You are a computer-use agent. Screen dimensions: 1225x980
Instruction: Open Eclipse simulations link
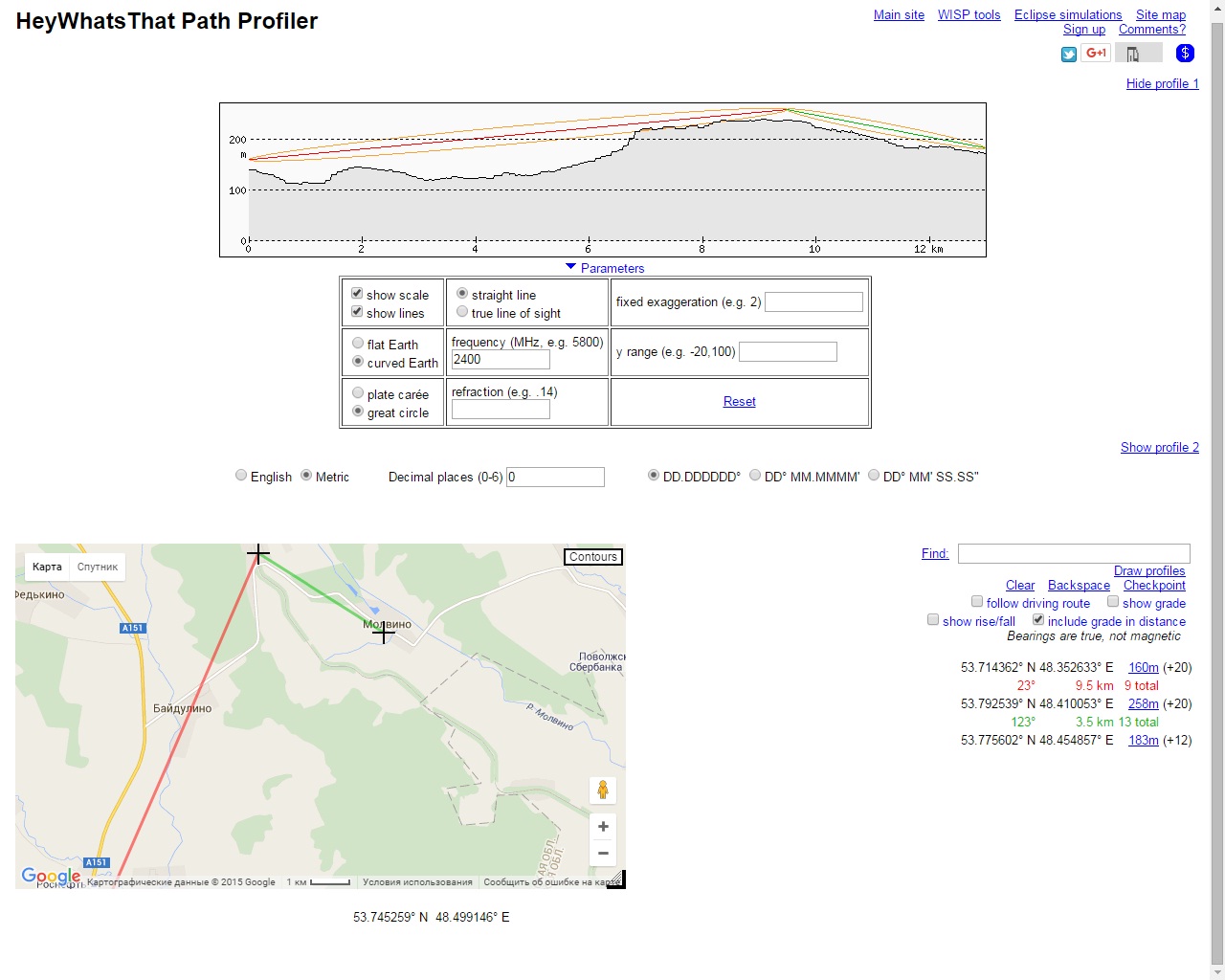[1068, 15]
